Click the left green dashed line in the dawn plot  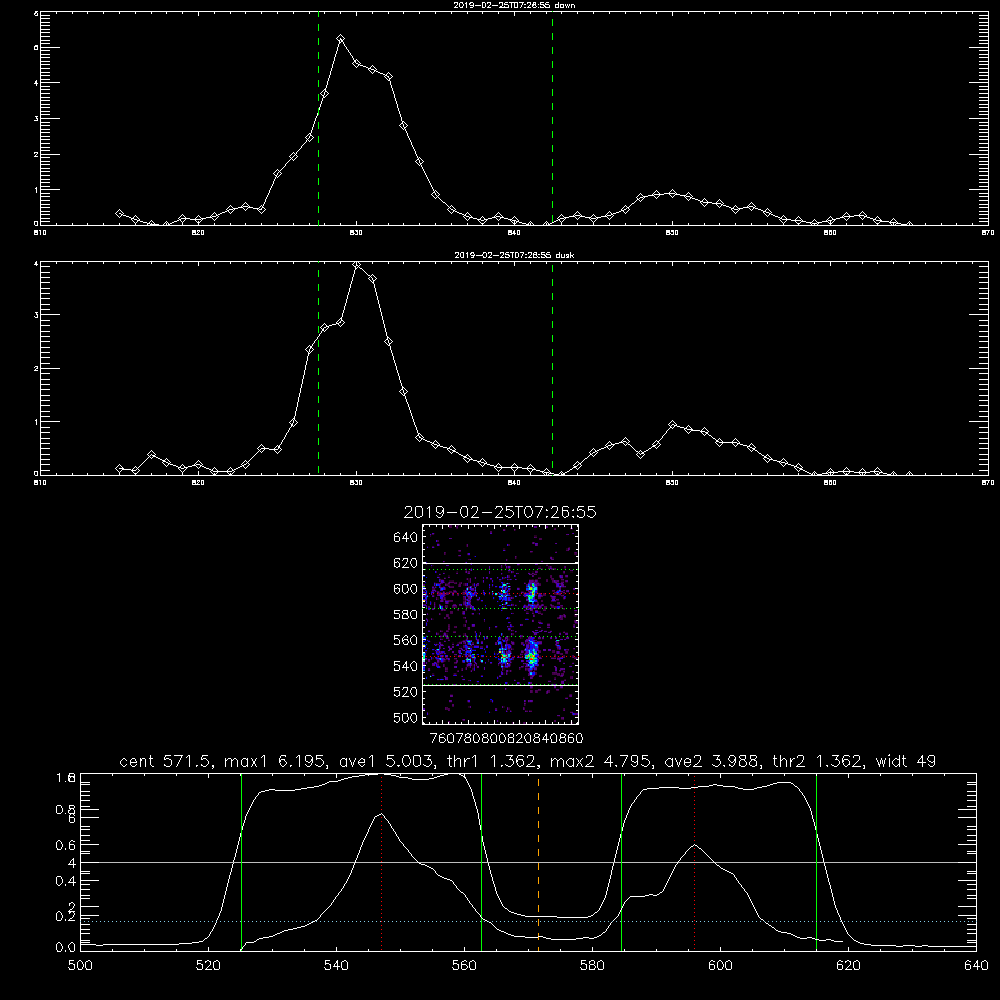point(318,118)
